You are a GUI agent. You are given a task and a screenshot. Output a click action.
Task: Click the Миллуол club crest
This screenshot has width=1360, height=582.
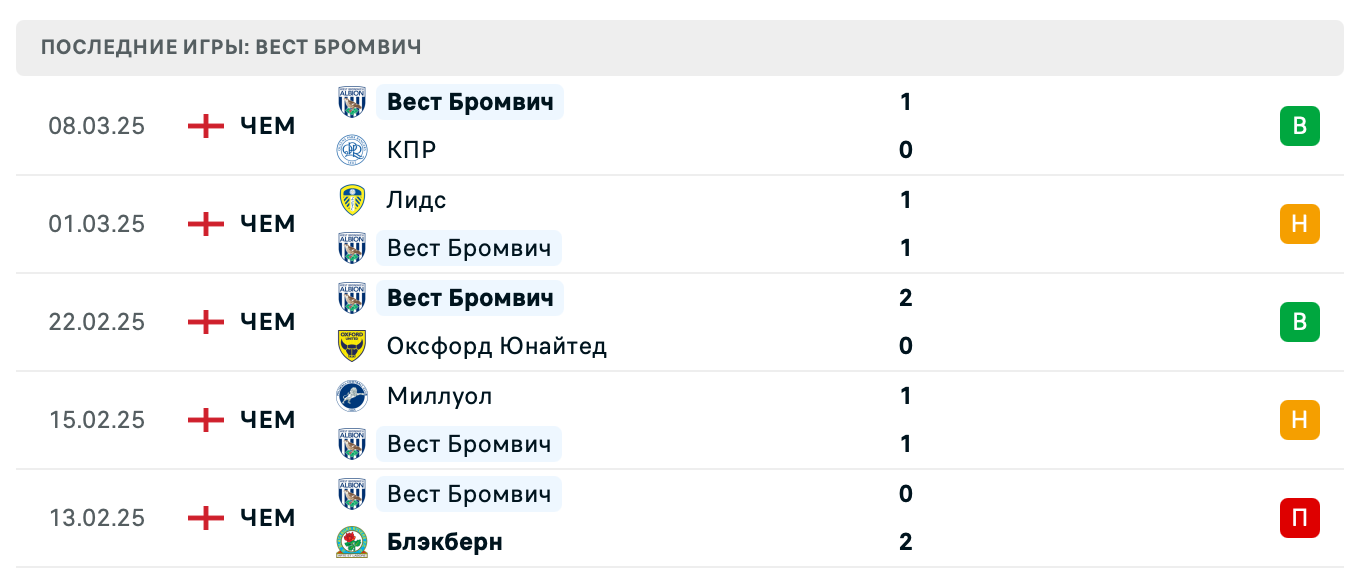point(352,396)
